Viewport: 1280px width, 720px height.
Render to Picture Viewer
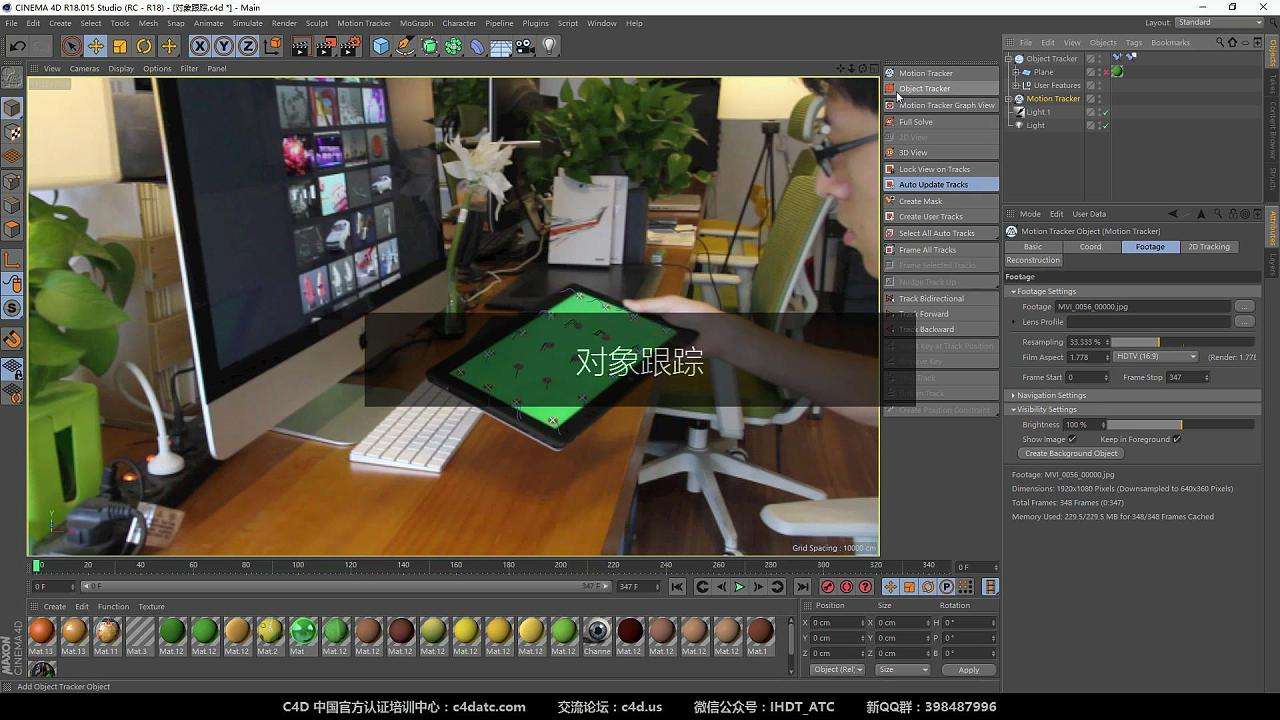pyautogui.click(x=326, y=46)
